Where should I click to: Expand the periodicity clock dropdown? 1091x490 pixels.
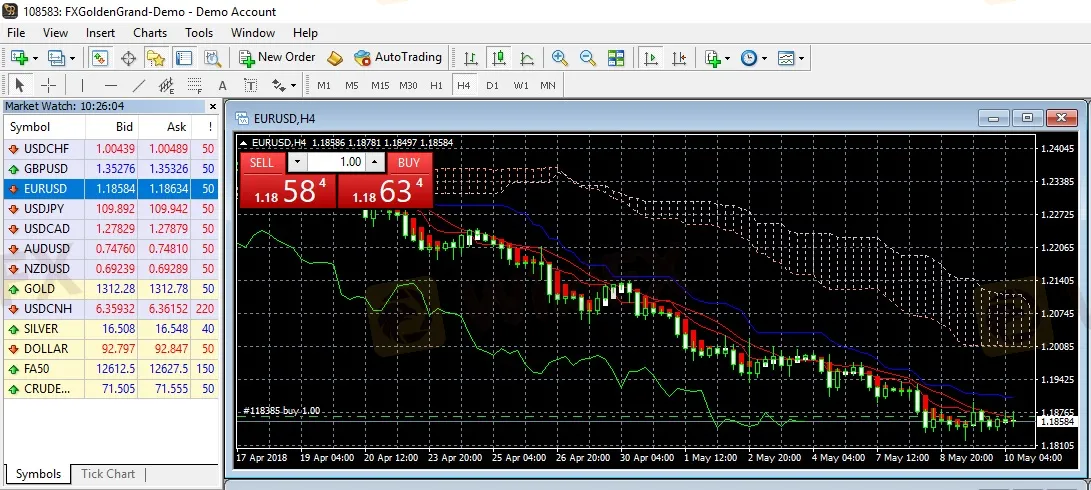[x=764, y=58]
